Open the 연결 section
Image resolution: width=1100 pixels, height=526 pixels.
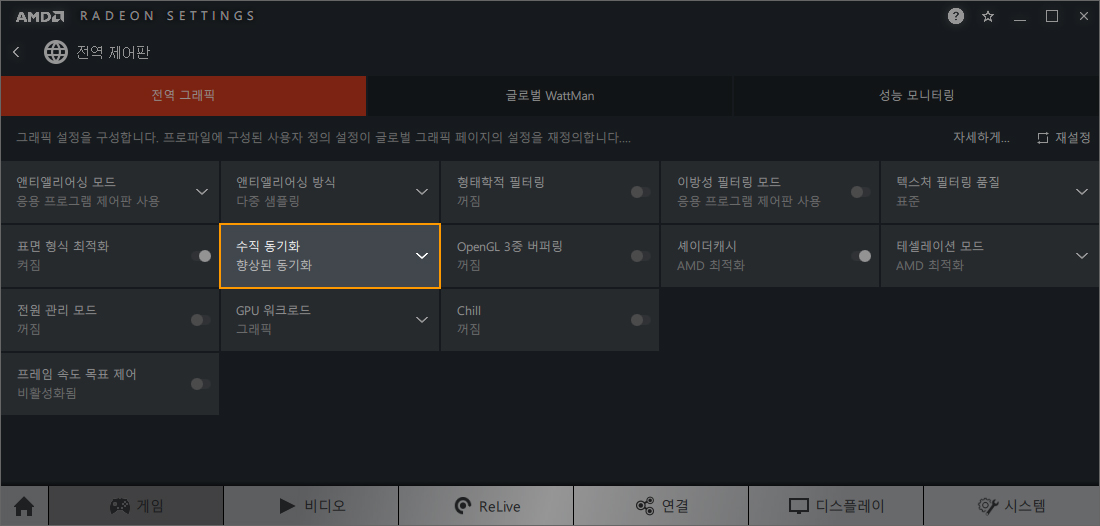pos(662,506)
